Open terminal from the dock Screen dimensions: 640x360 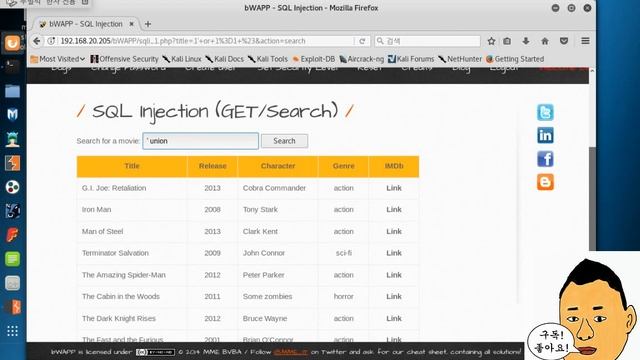(x=12, y=66)
